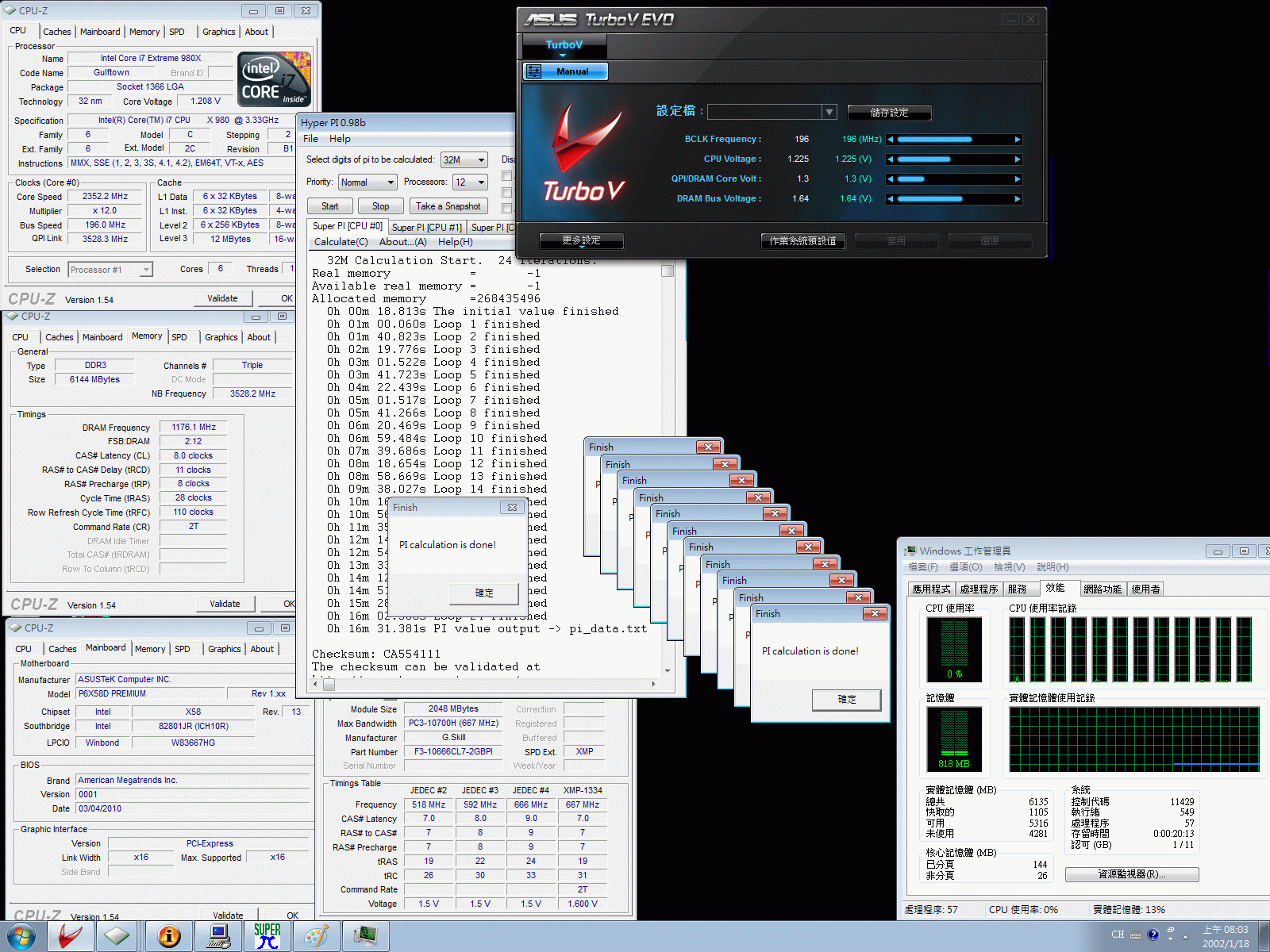
Task: Click the CH language indicator in tray
Action: (x=1118, y=935)
